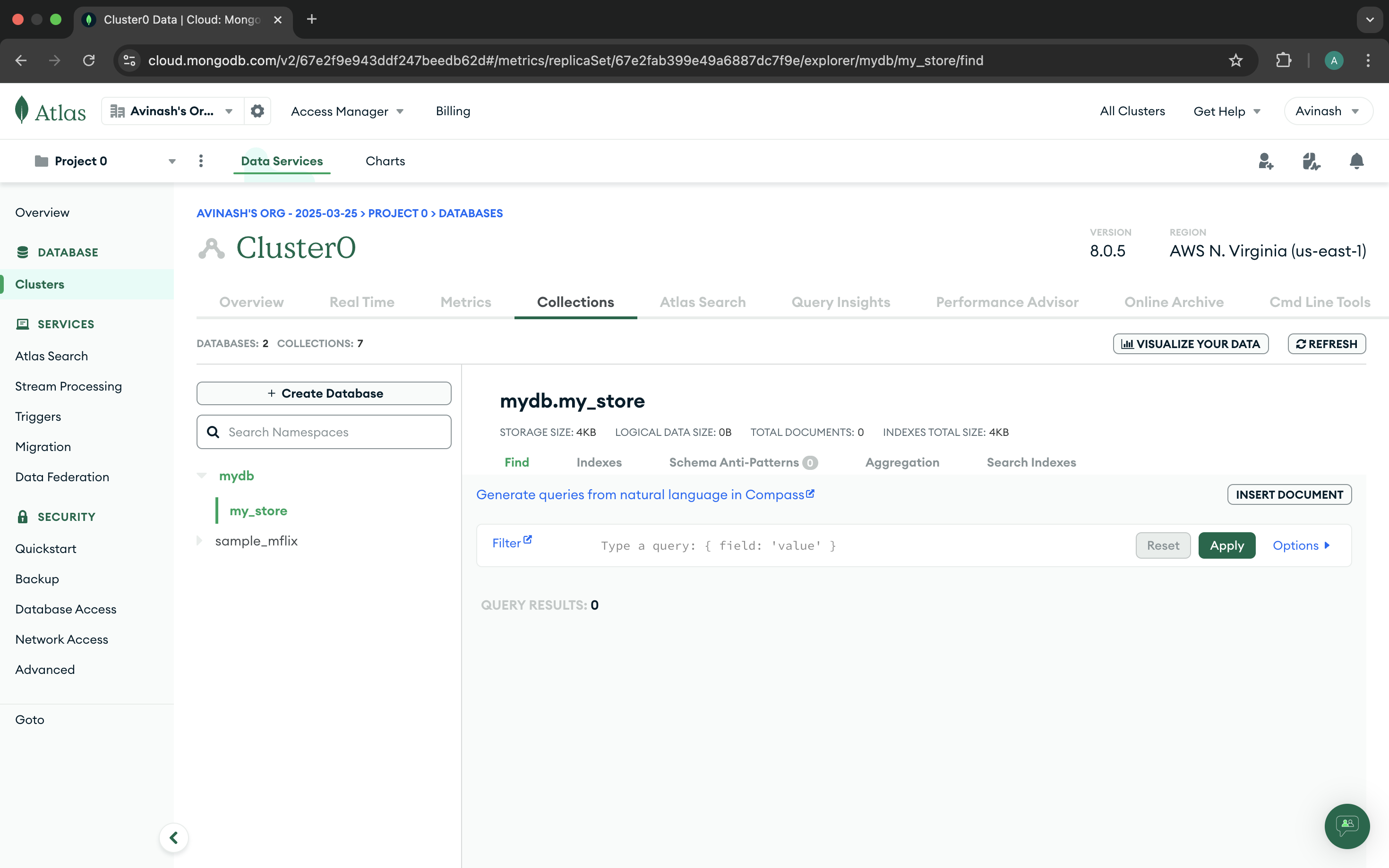Open browser extensions puzzle icon
1389x868 pixels.
click(1283, 60)
